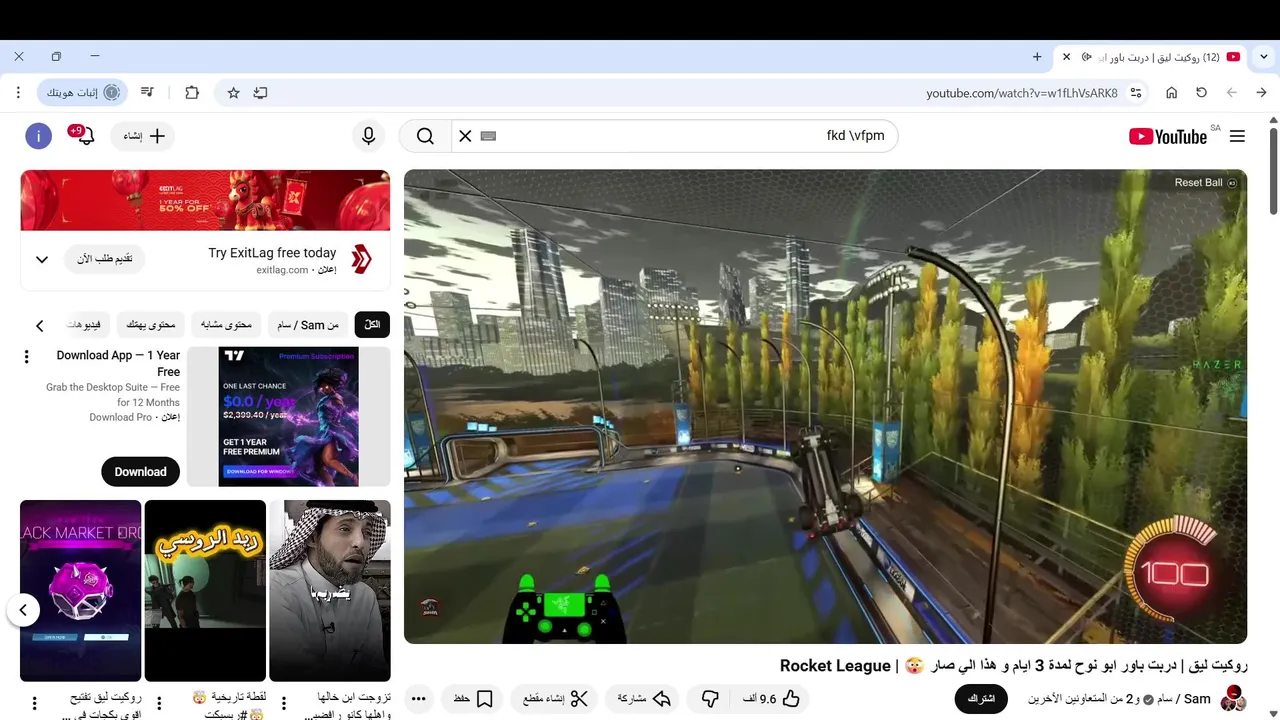Subscribe with the اشتراك button
Image resolution: width=1280 pixels, height=720 pixels.
(981, 699)
